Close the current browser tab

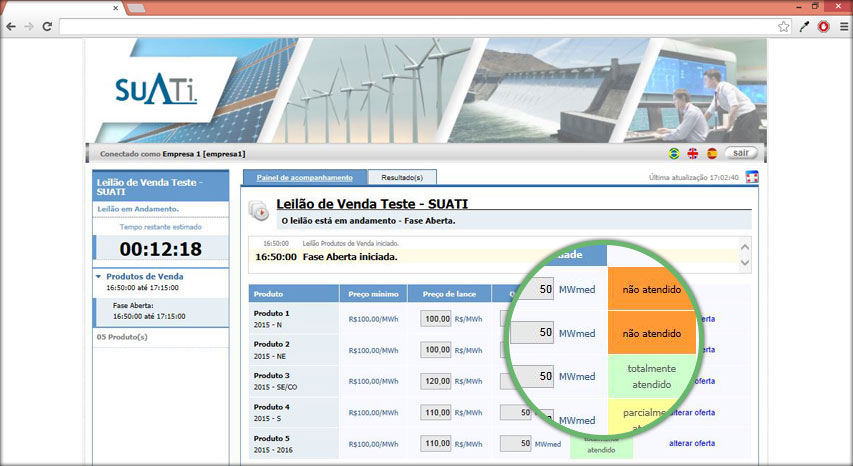115,8
